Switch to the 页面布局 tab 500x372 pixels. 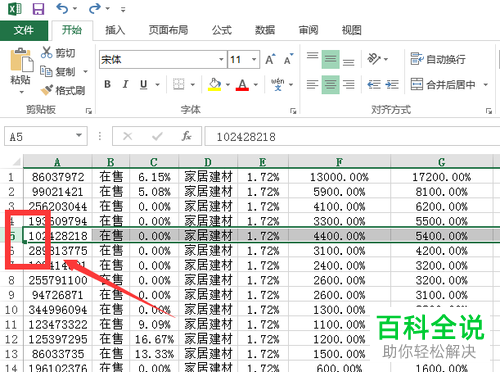[x=168, y=30]
